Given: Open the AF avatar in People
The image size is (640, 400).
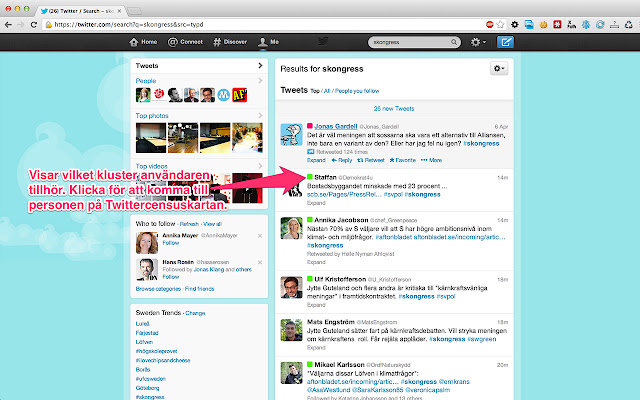Looking at the screenshot, I should (240, 95).
